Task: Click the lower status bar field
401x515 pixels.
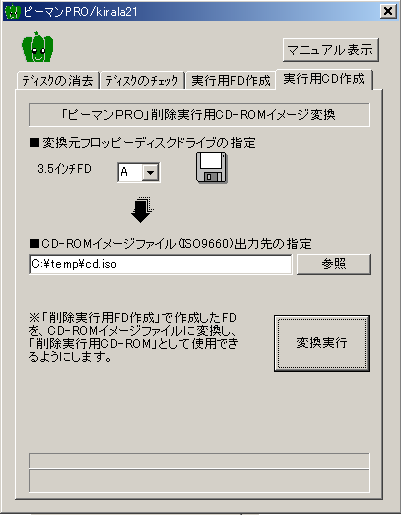Action: [x=199, y=481]
